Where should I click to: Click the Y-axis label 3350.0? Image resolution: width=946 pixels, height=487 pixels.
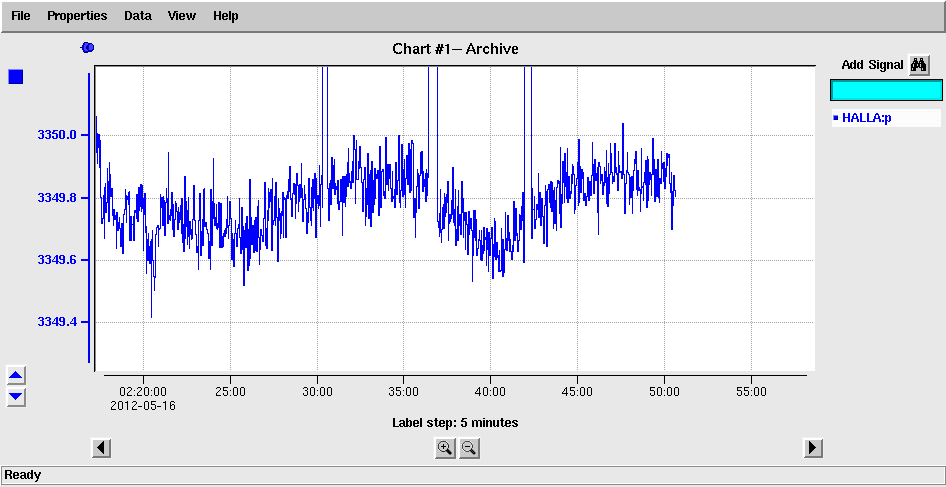[57, 135]
